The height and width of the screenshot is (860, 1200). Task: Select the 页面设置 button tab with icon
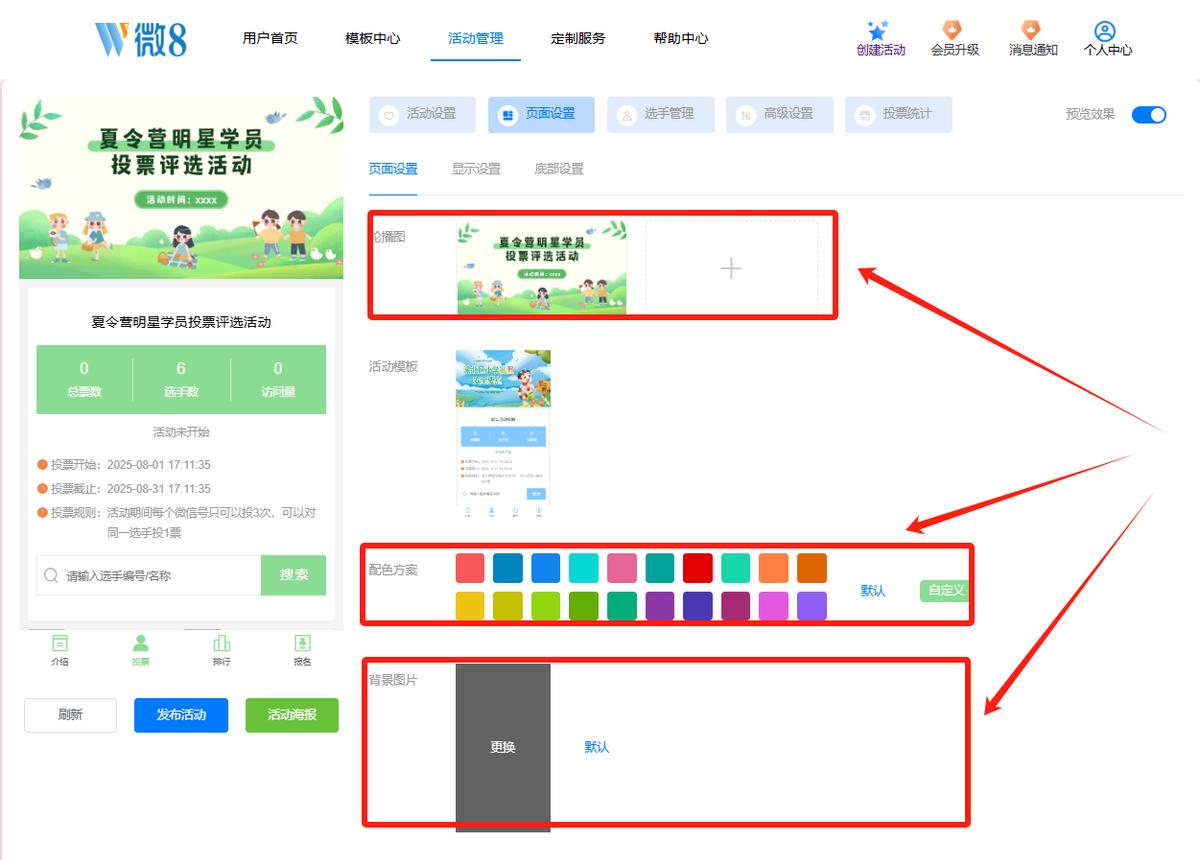point(541,115)
